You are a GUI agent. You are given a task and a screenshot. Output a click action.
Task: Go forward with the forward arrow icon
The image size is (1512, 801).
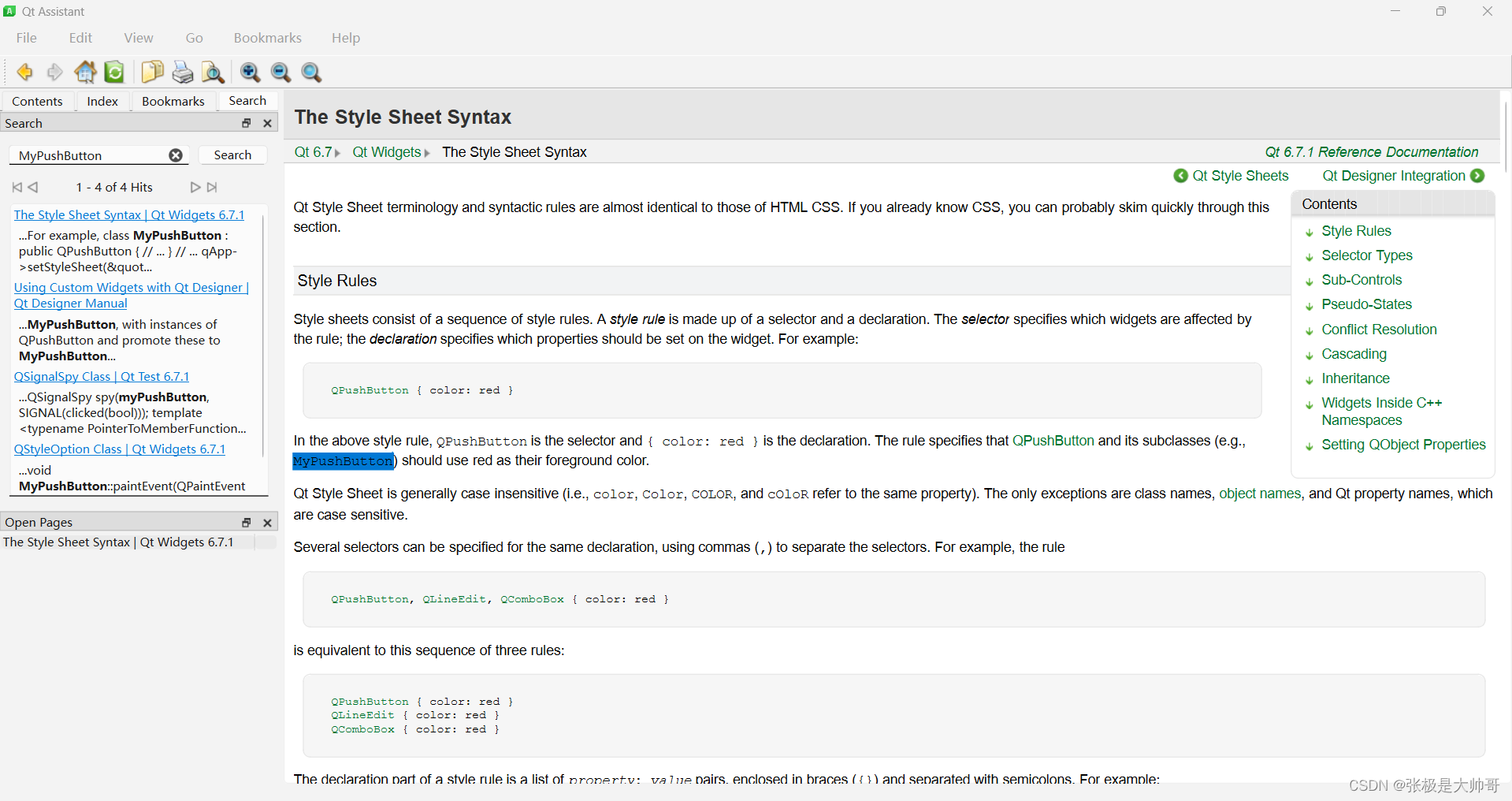(x=54, y=73)
